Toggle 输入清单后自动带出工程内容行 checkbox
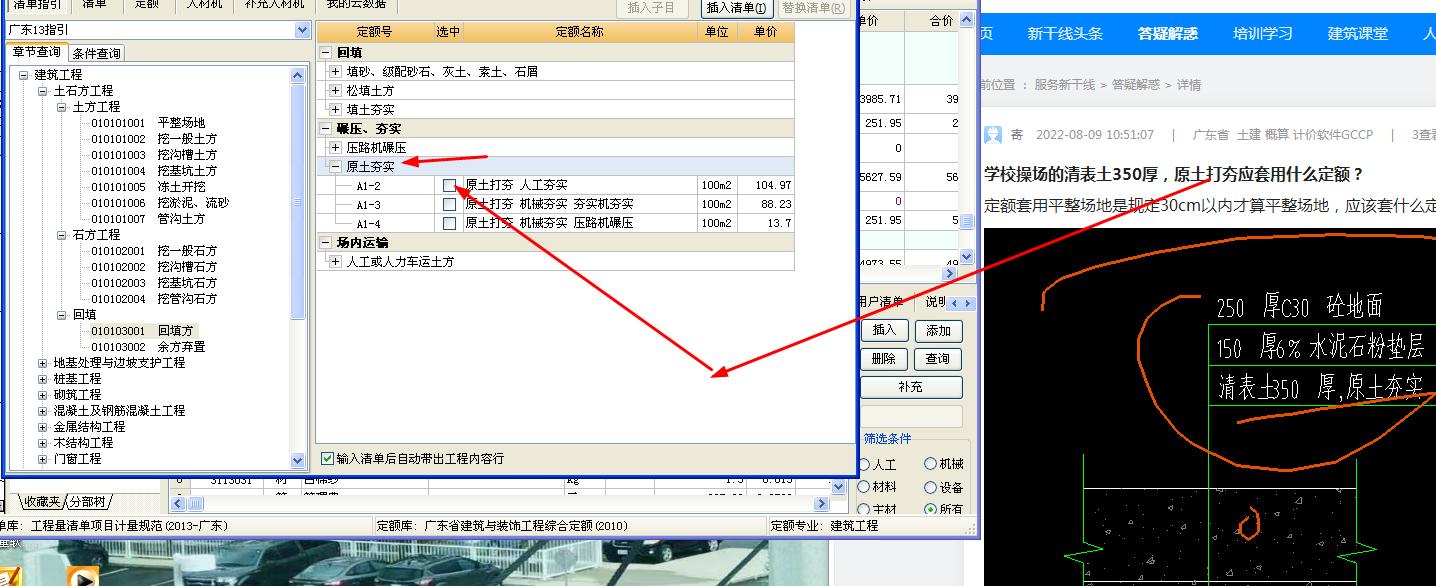The height and width of the screenshot is (586, 1436). 327,458
